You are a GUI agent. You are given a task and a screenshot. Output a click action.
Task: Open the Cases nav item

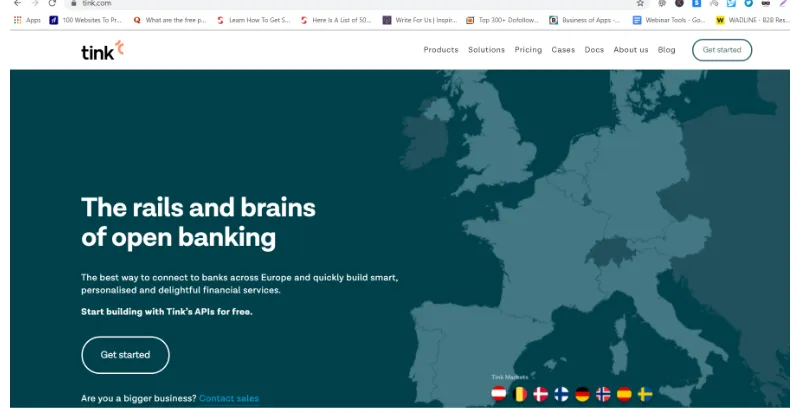tap(563, 50)
